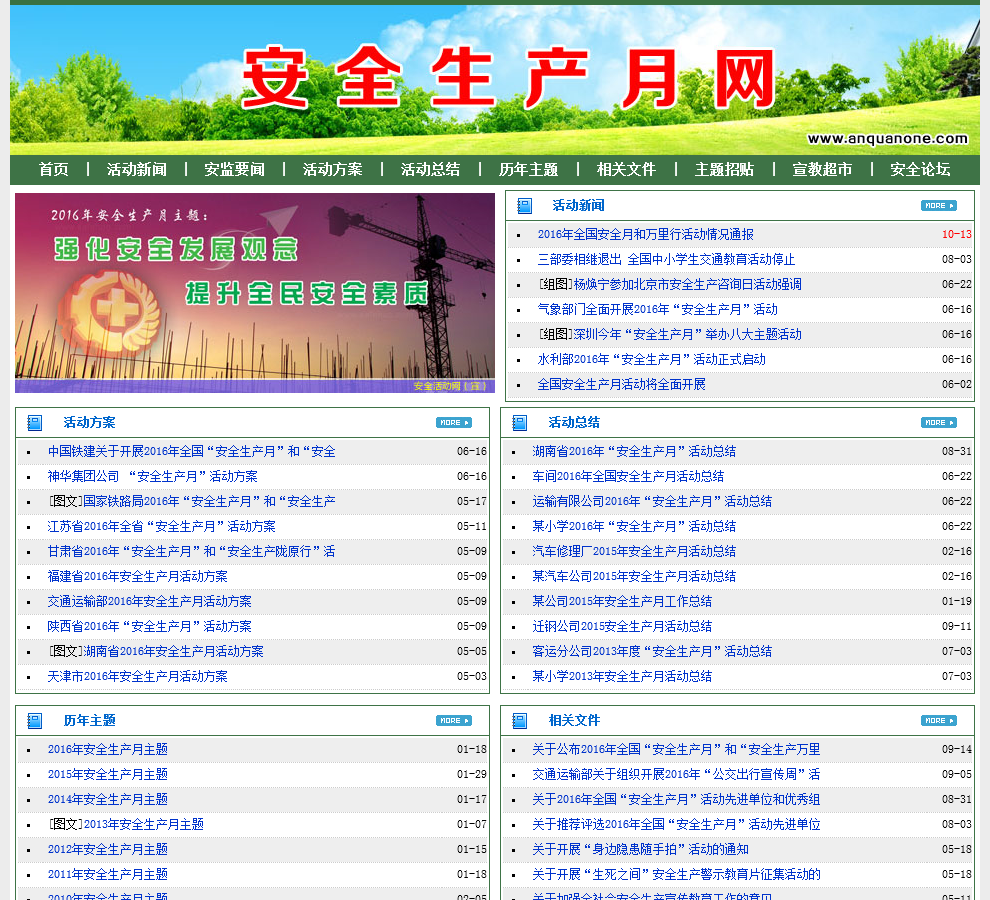Viewport: 990px width, 900px height.
Task: Open 水利部2016年安全生产月活动正式启动 link
Action: point(652,359)
